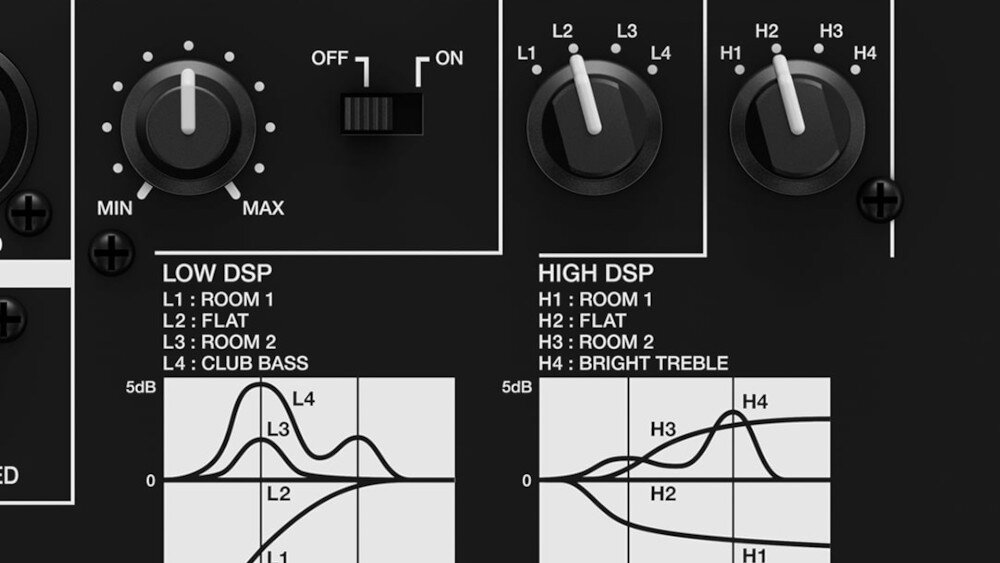Click the MAX label of the level knob
Image resolution: width=1000 pixels, height=563 pixels.
[263, 208]
